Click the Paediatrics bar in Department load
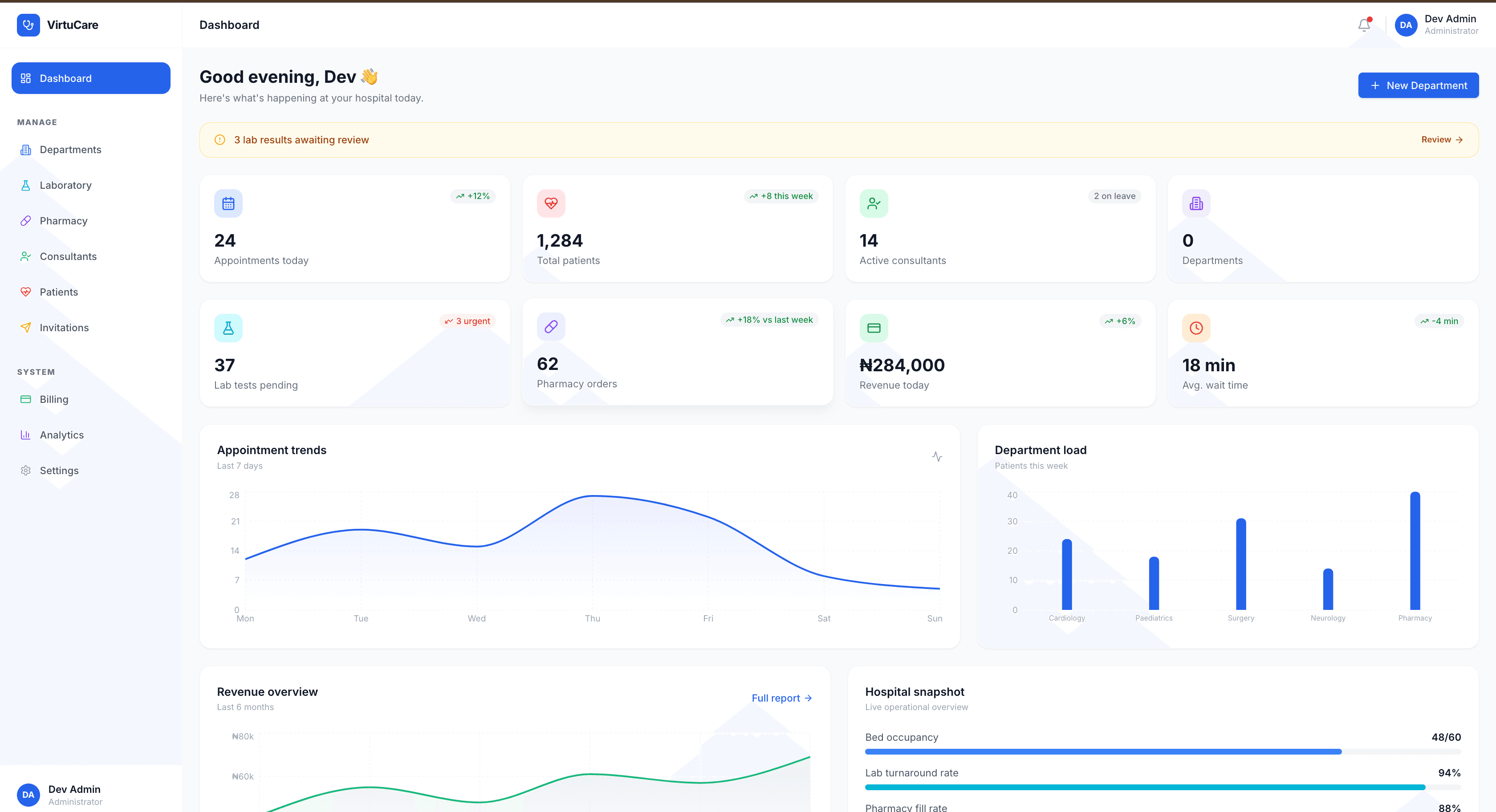Image resolution: width=1496 pixels, height=812 pixels. tap(1154, 583)
